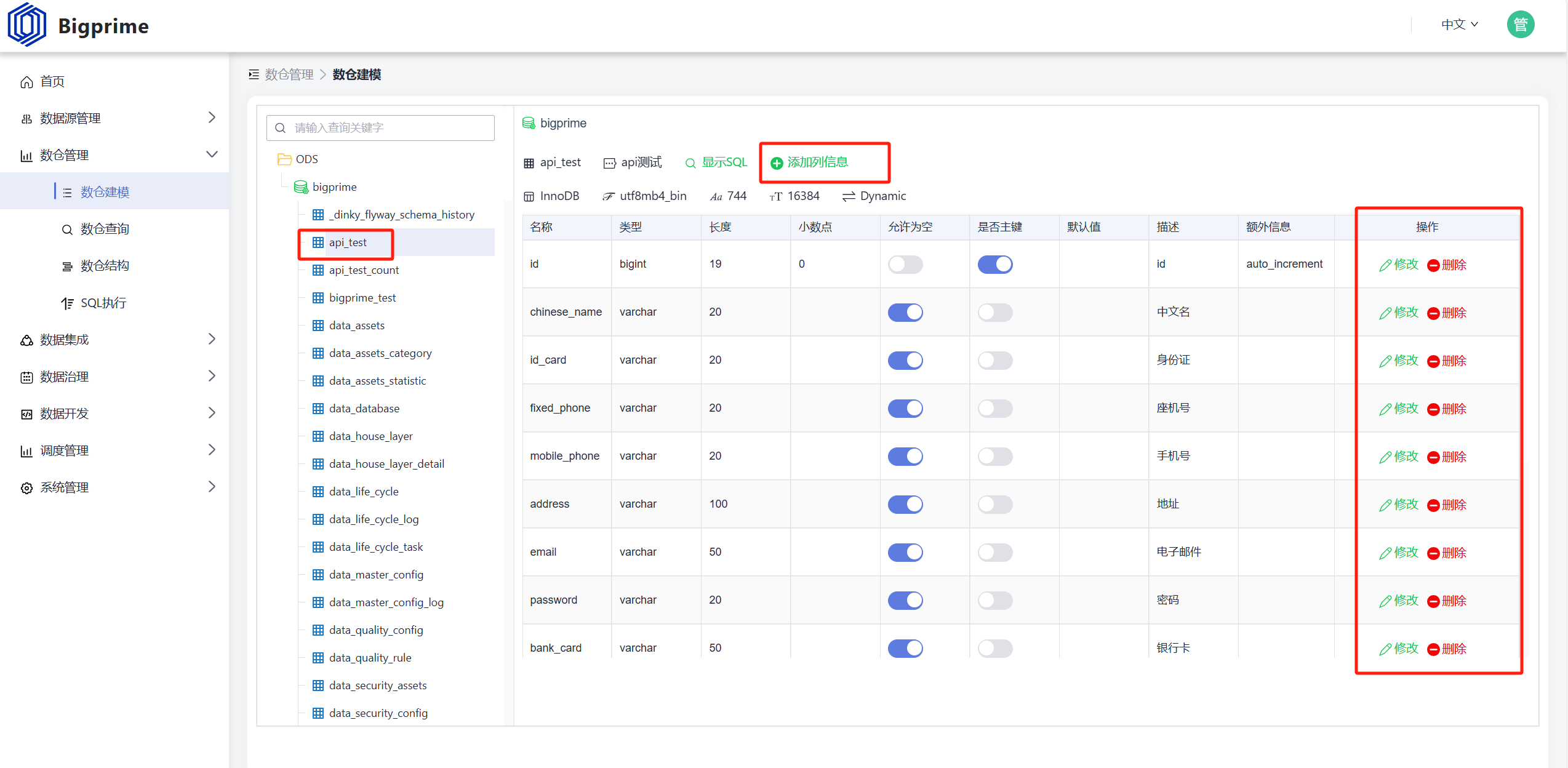
Task: Click the InnoDB engine icon
Action: coord(529,197)
